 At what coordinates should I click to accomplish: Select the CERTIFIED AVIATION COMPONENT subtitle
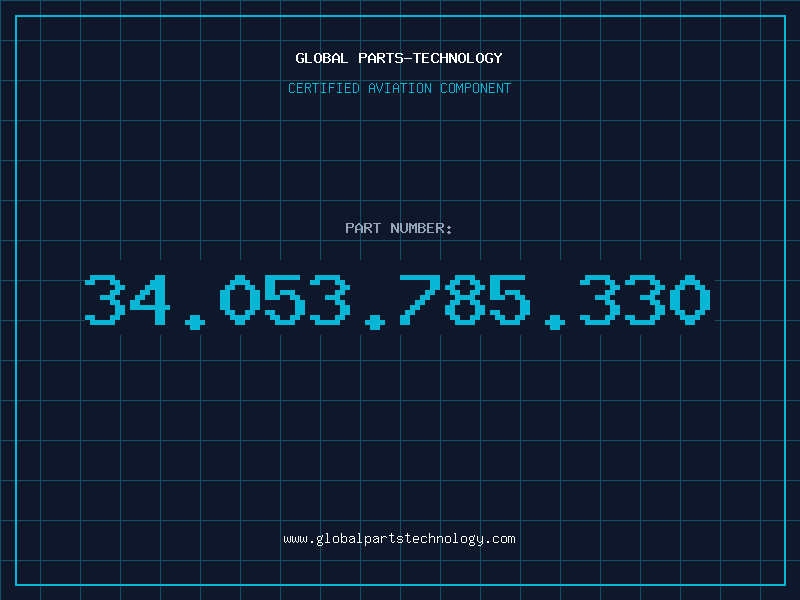[399, 88]
